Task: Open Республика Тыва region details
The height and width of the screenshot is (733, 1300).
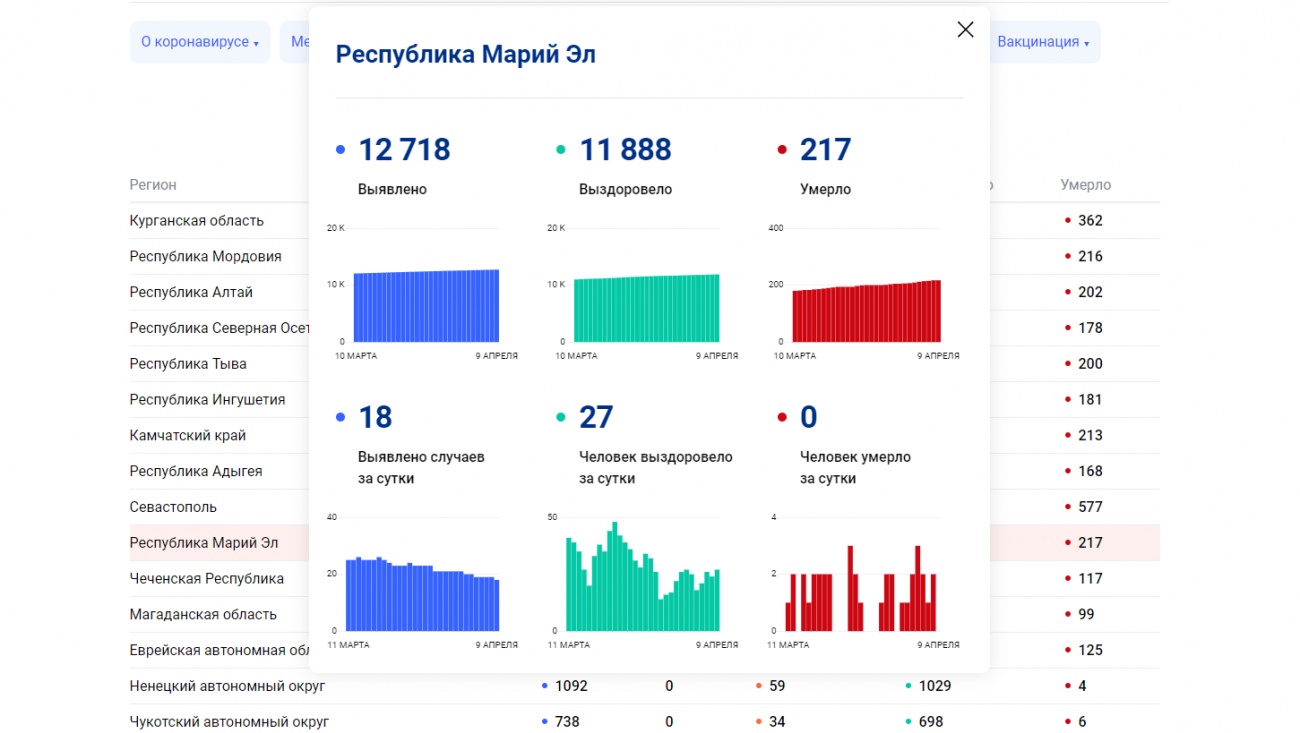Action: coord(188,364)
